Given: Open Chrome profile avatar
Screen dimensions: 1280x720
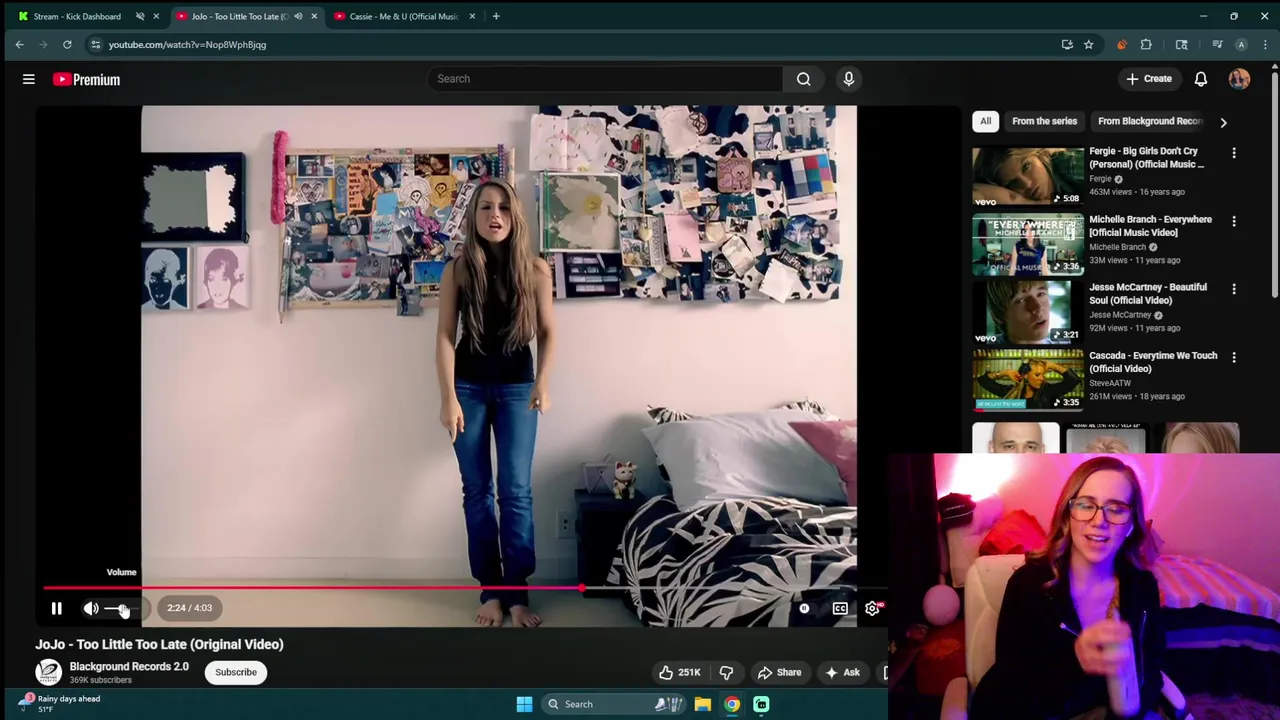Looking at the screenshot, I should (1241, 44).
